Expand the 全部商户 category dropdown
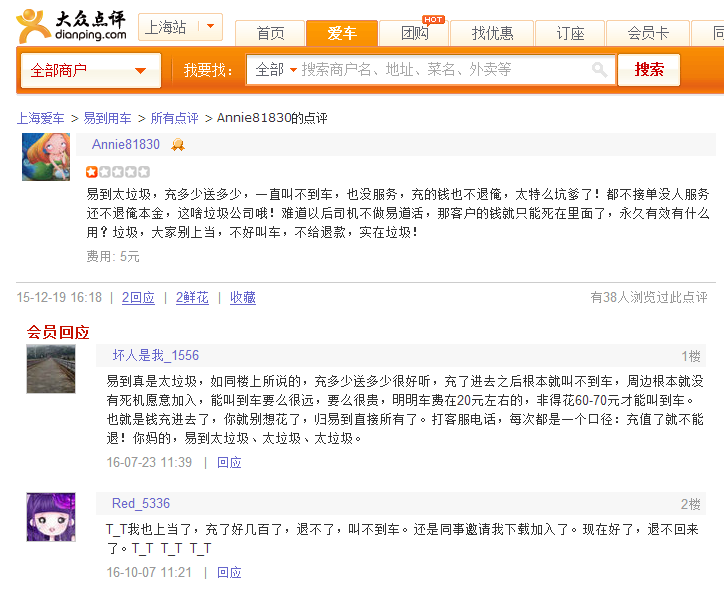 (x=91, y=70)
